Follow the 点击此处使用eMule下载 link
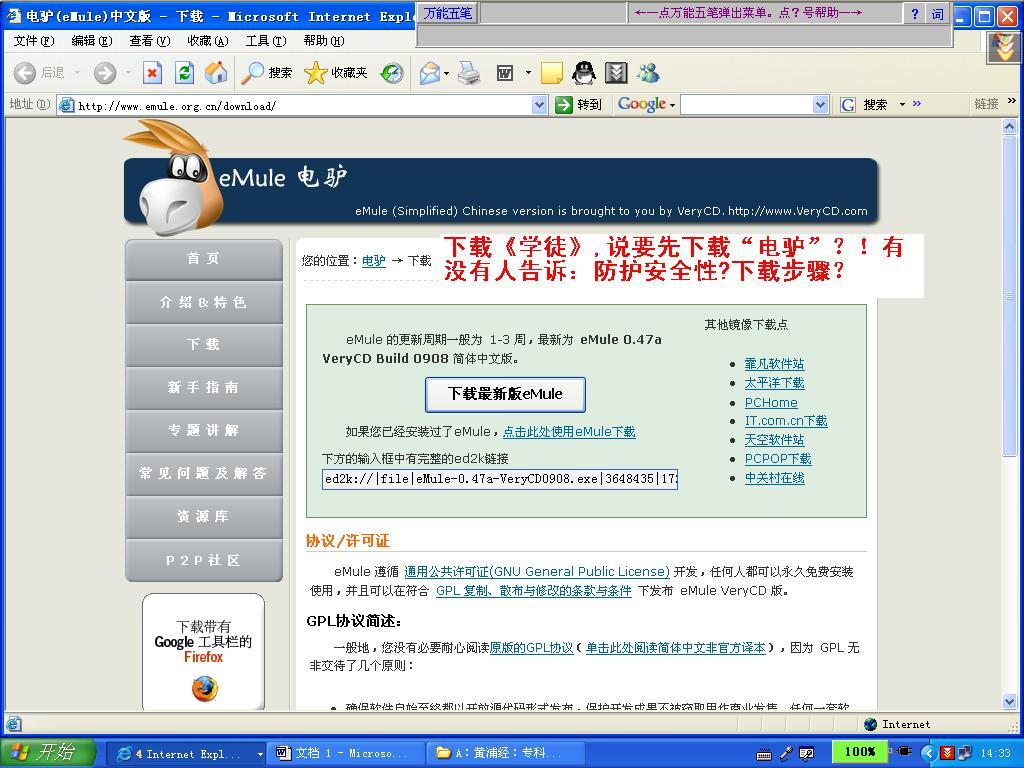The height and width of the screenshot is (768, 1024). point(569,432)
